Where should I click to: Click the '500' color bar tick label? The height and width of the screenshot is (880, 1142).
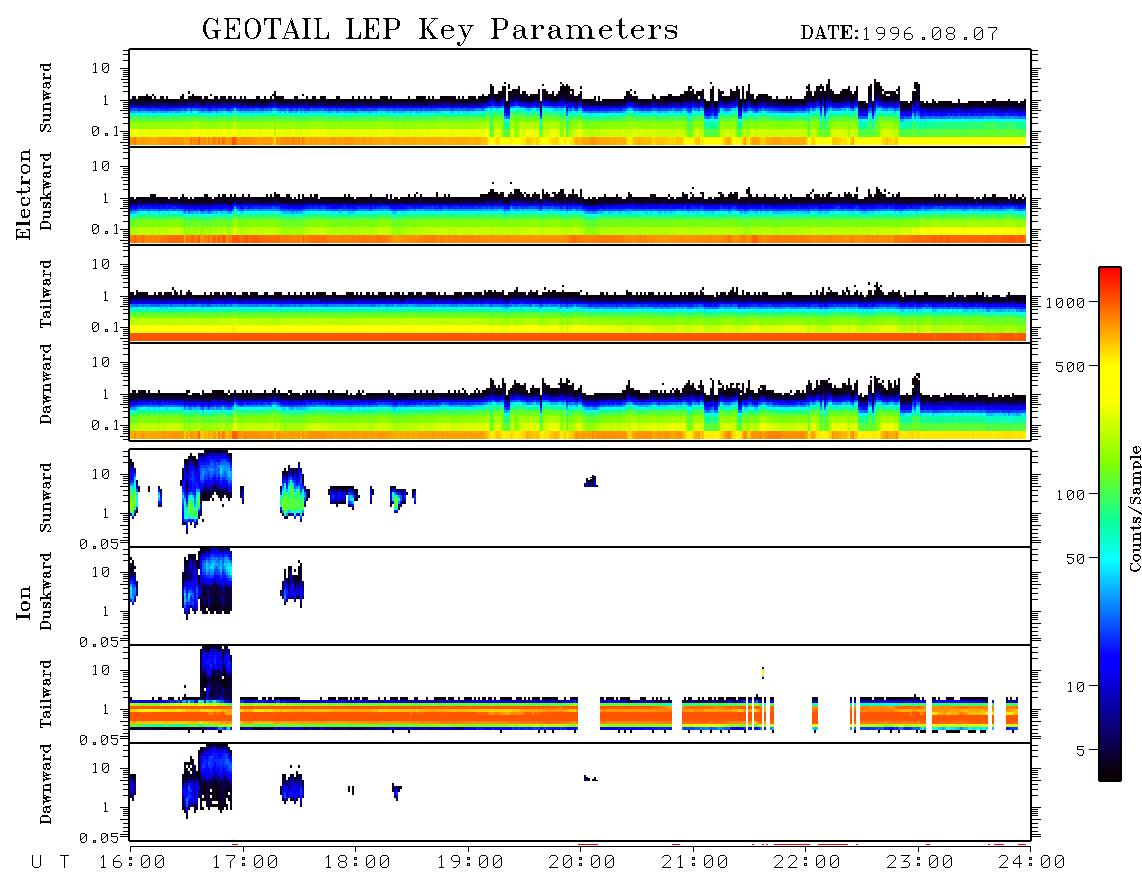click(1070, 366)
